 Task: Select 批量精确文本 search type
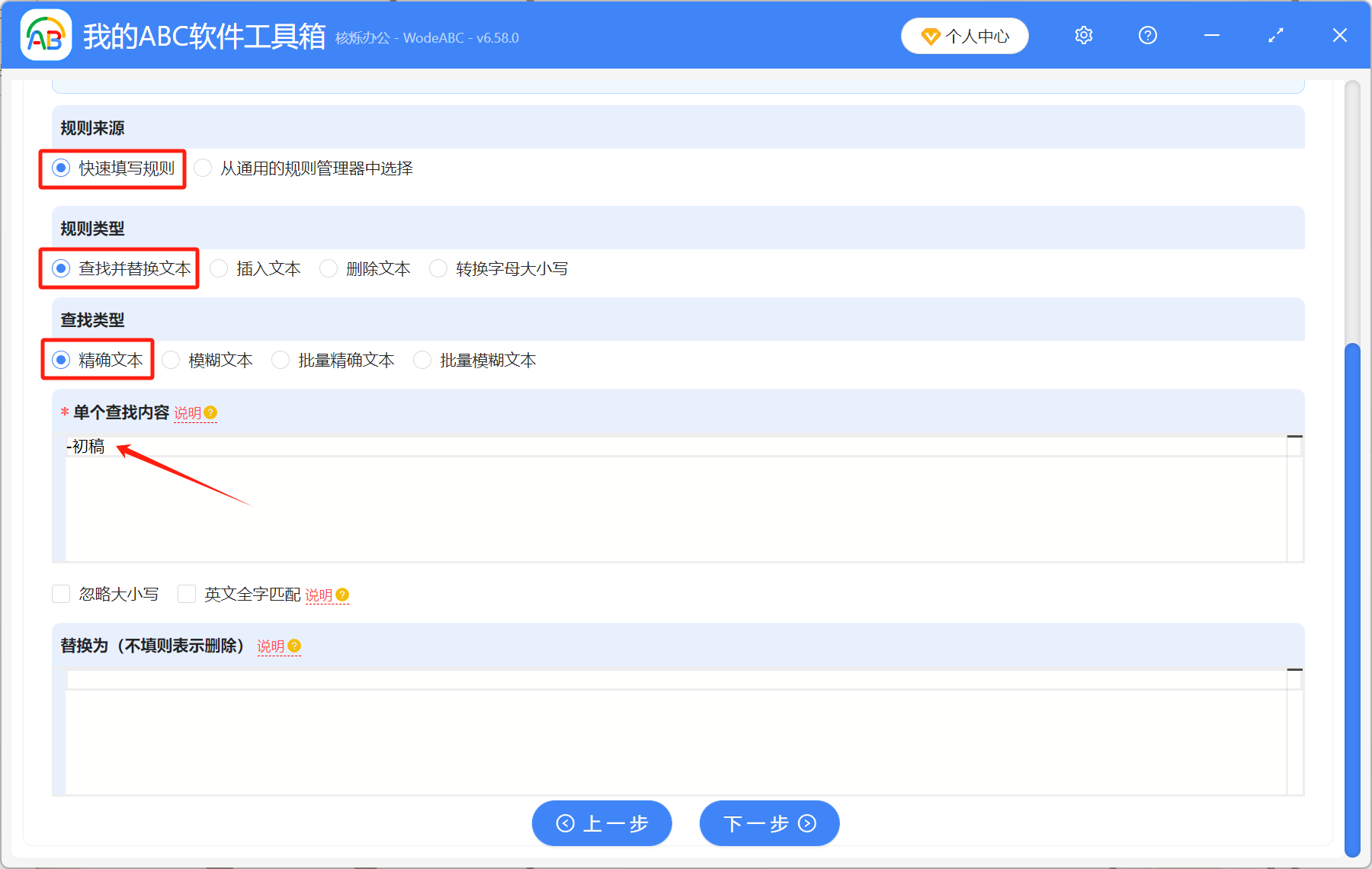click(x=280, y=361)
